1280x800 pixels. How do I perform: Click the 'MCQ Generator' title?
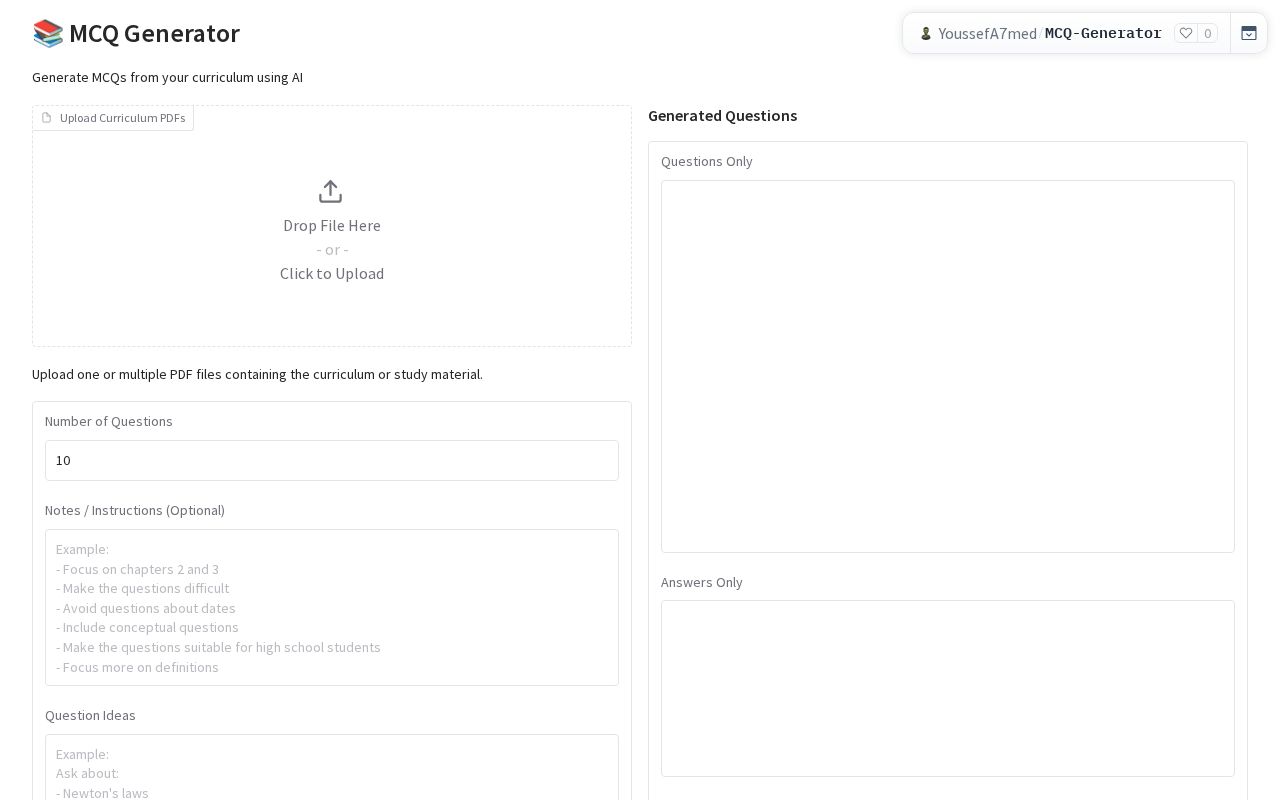point(154,33)
